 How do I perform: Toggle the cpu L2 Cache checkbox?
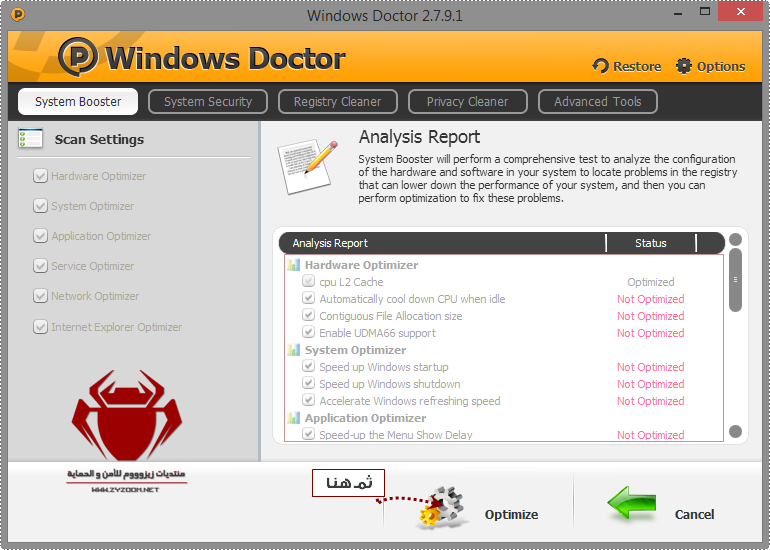pyautogui.click(x=308, y=281)
